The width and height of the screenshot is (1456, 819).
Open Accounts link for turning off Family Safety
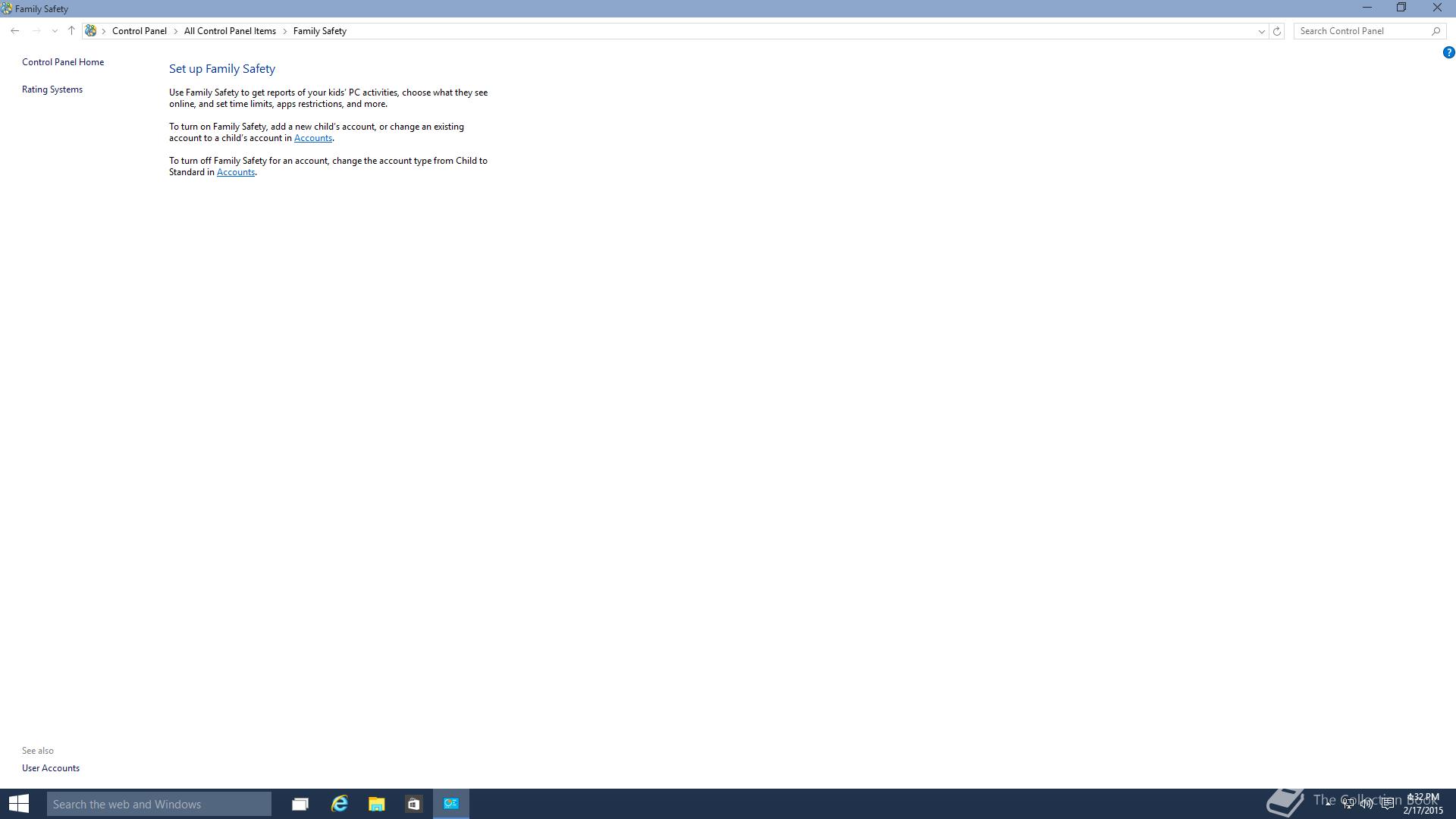pyautogui.click(x=236, y=172)
